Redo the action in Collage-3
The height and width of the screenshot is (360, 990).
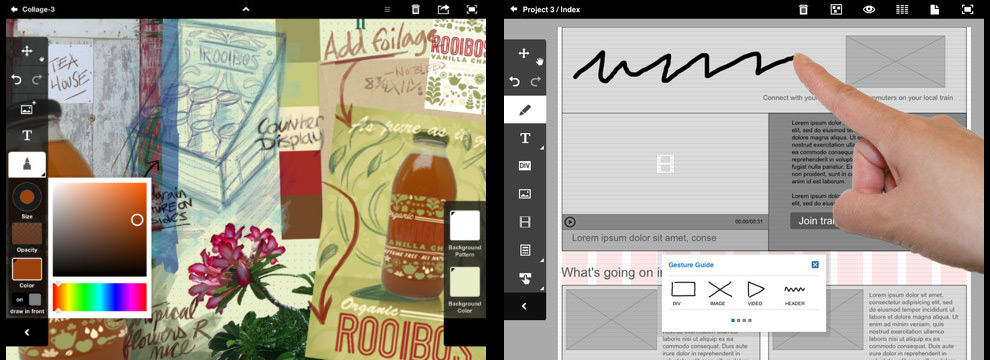point(37,80)
